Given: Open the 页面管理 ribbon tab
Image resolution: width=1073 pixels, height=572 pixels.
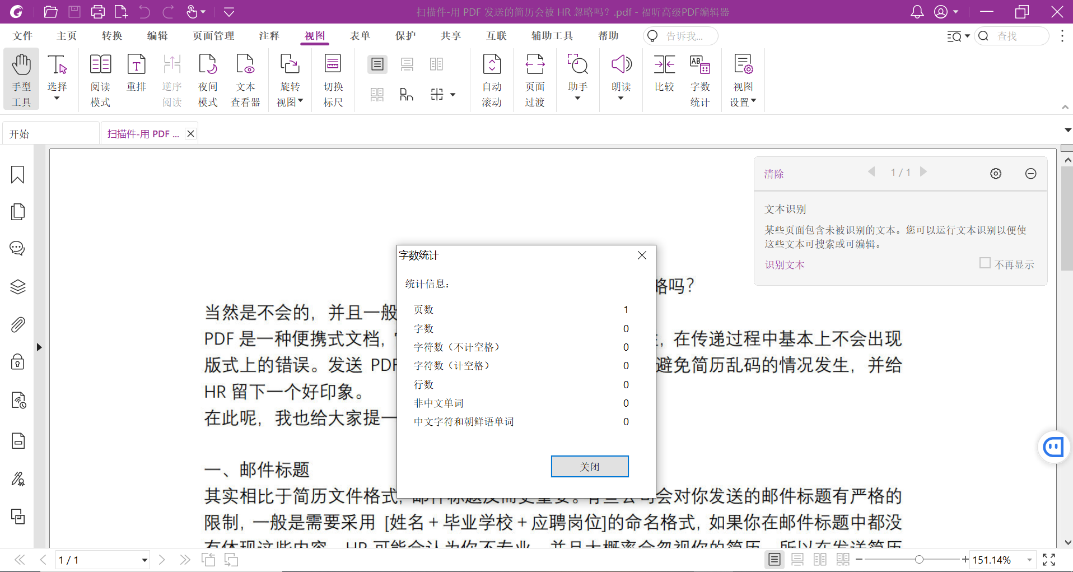Looking at the screenshot, I should 214,36.
